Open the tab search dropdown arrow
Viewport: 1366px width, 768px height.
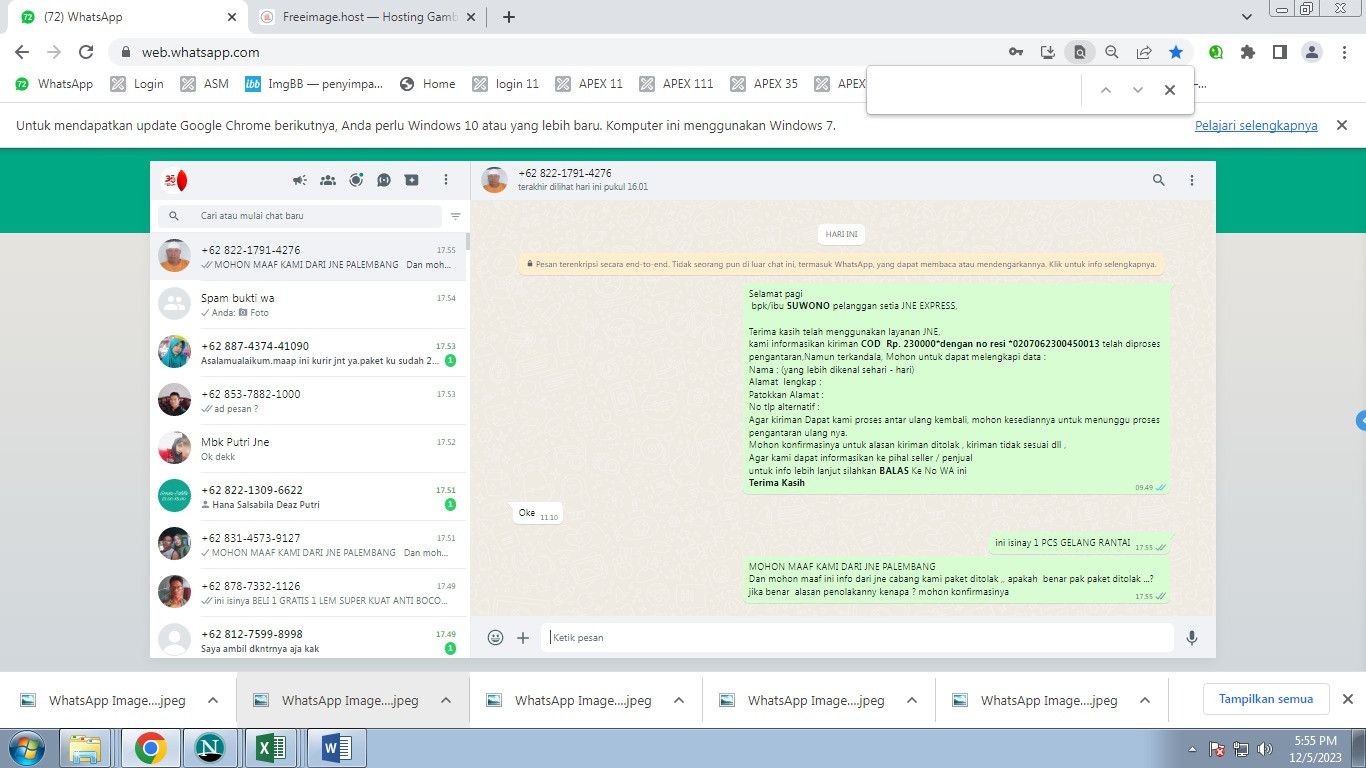pyautogui.click(x=1246, y=17)
